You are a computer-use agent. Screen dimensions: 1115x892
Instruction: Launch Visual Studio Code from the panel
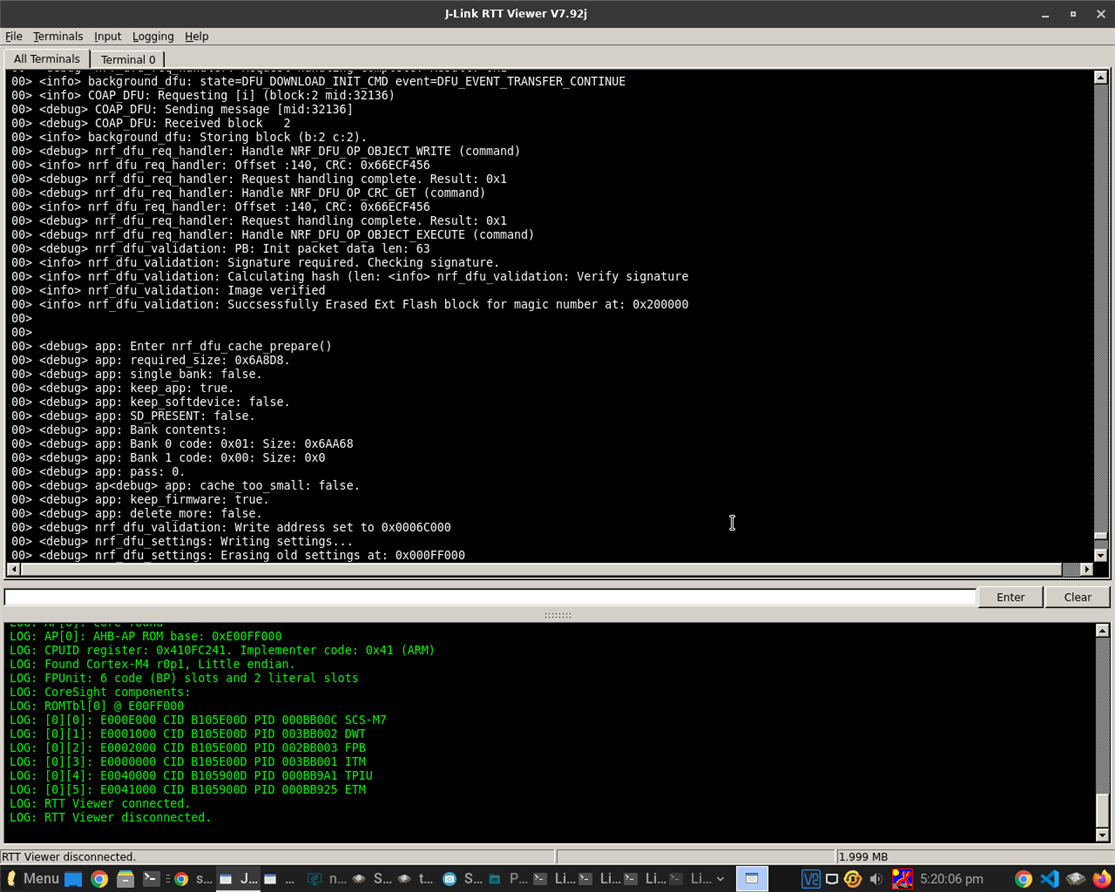[1049, 879]
